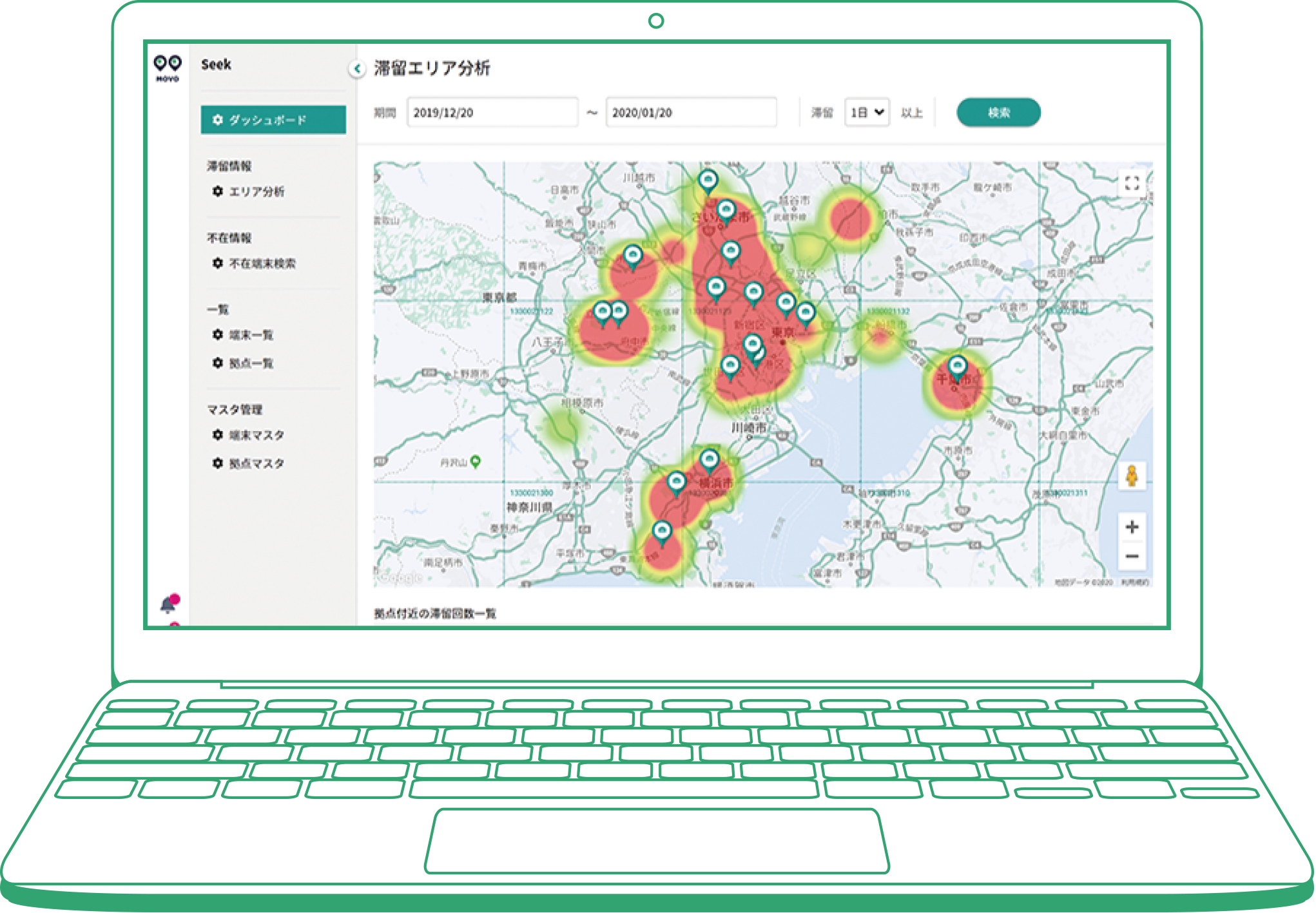Open 不在端末検索 in the sidebar
This screenshot has height=913, width=1316.
point(262,264)
